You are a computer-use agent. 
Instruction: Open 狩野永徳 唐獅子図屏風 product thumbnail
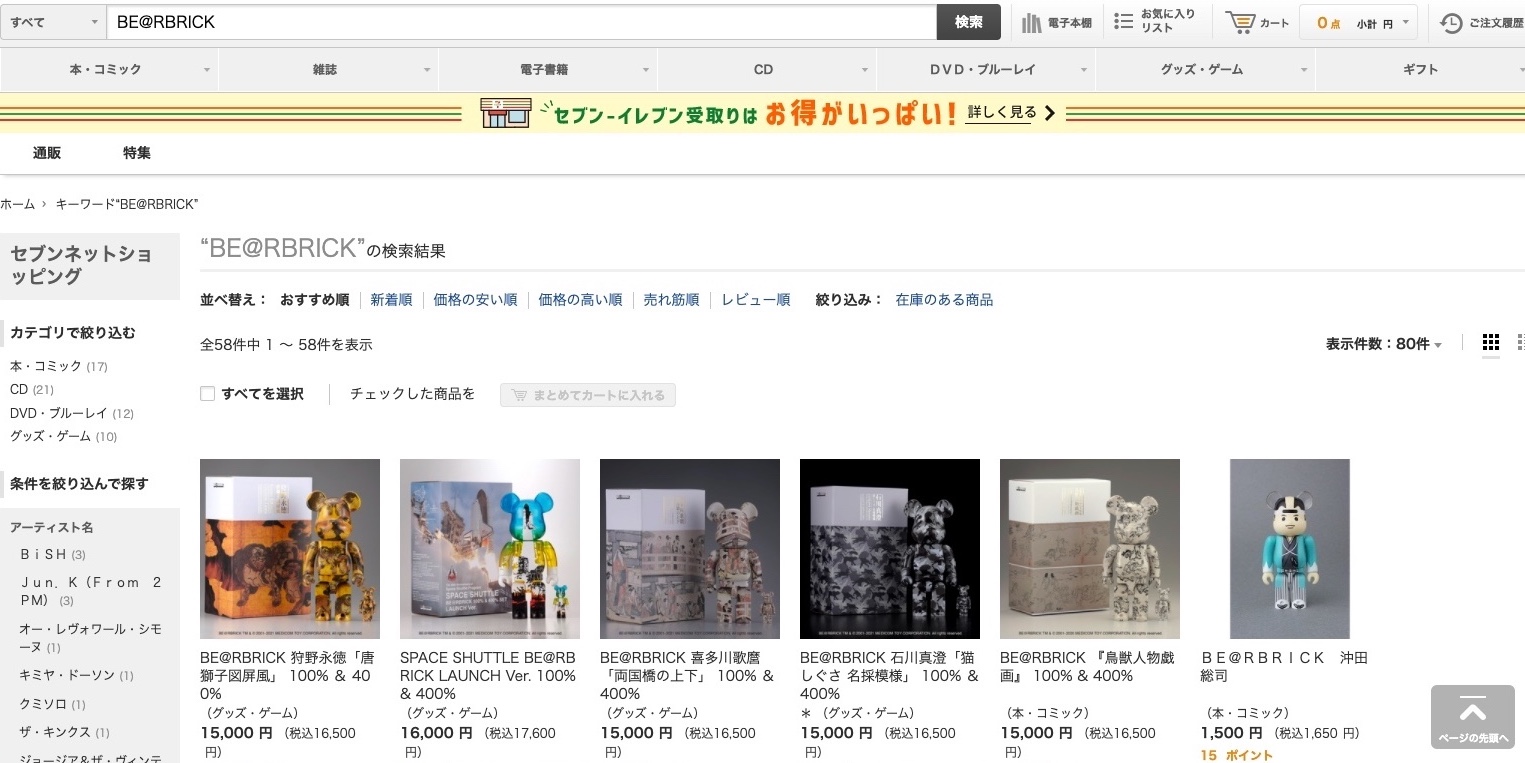290,549
